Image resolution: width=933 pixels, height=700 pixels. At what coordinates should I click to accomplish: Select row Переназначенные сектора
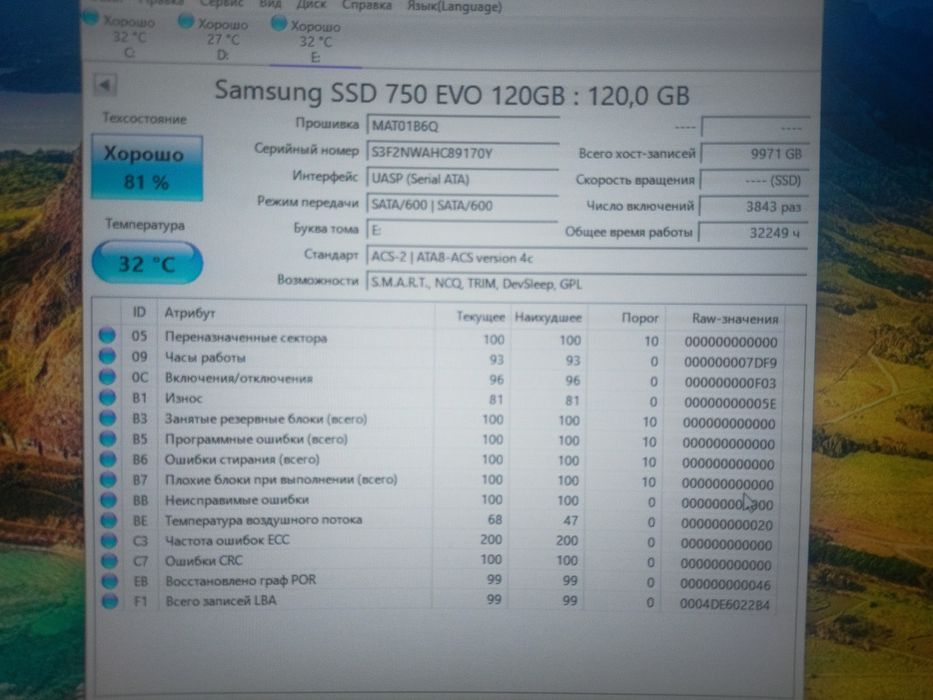tap(439, 339)
